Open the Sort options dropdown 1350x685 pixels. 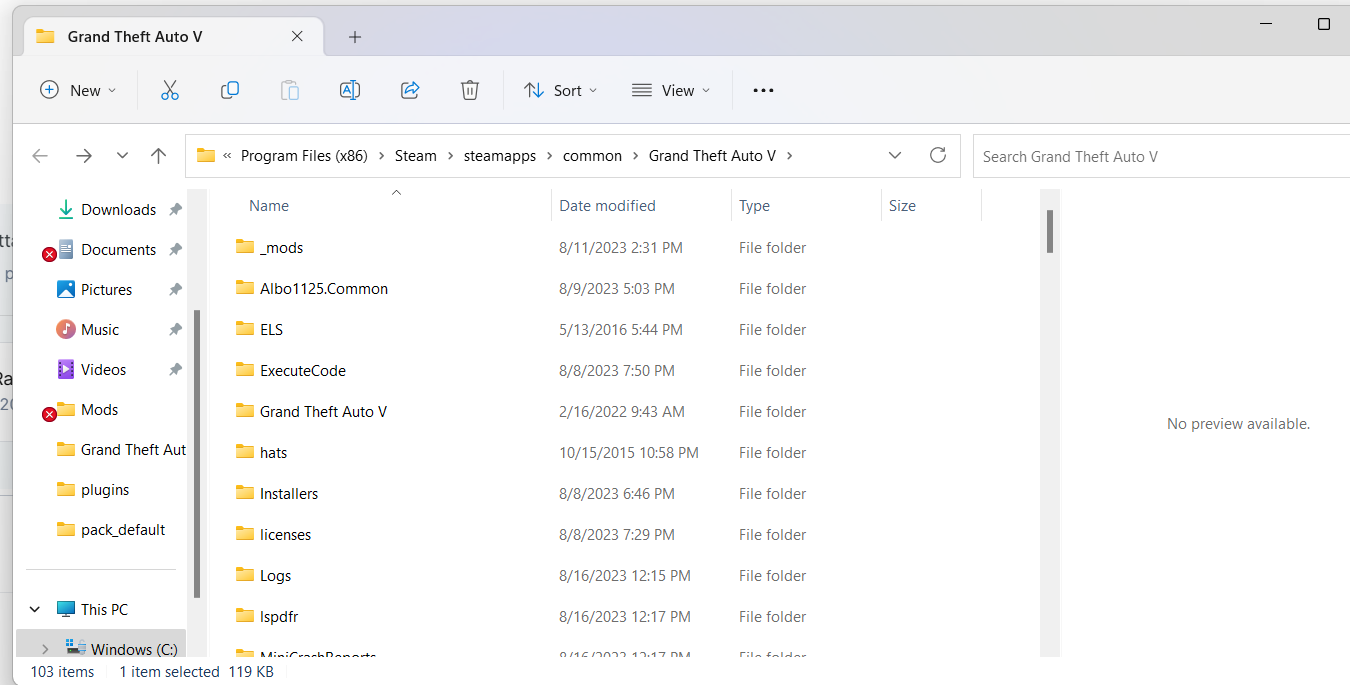pos(560,90)
